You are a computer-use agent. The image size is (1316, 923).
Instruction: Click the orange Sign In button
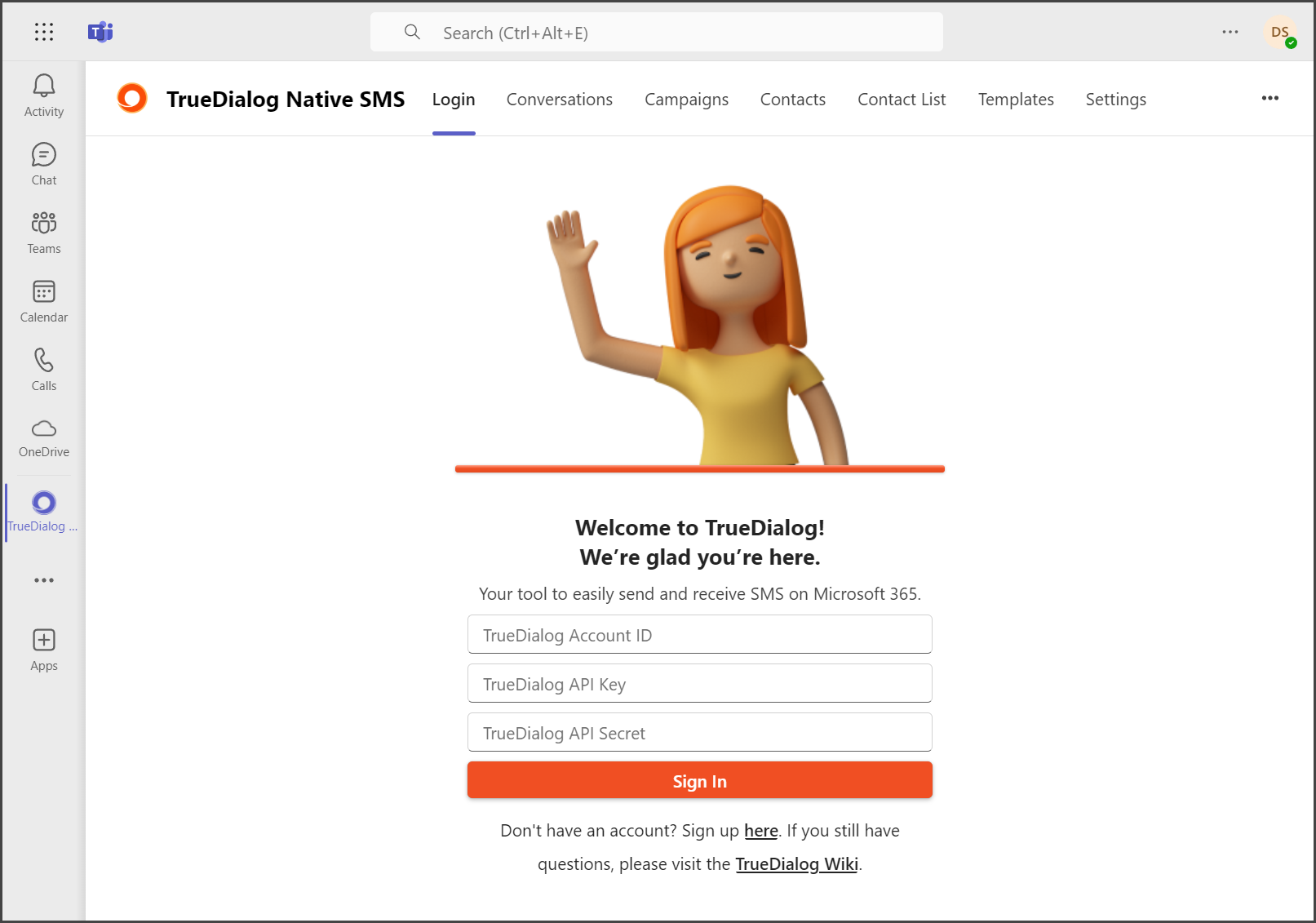pyautogui.click(x=700, y=780)
